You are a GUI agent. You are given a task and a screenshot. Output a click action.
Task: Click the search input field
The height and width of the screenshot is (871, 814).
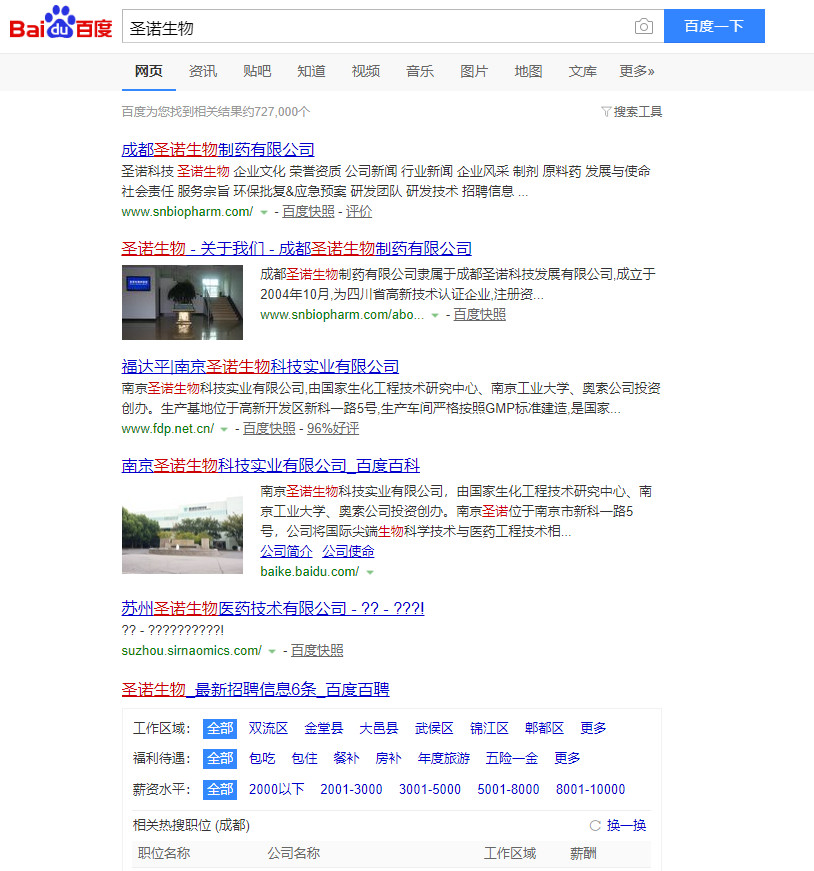[375, 27]
